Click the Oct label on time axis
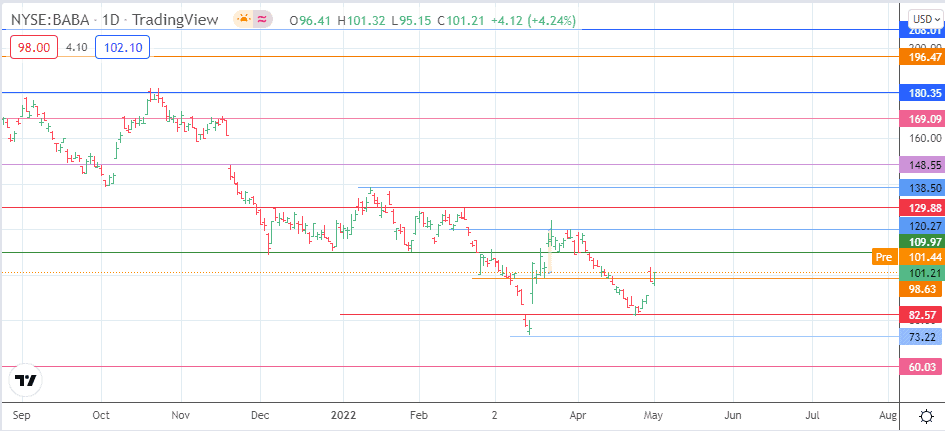This screenshot has width=945, height=431. 101,415
